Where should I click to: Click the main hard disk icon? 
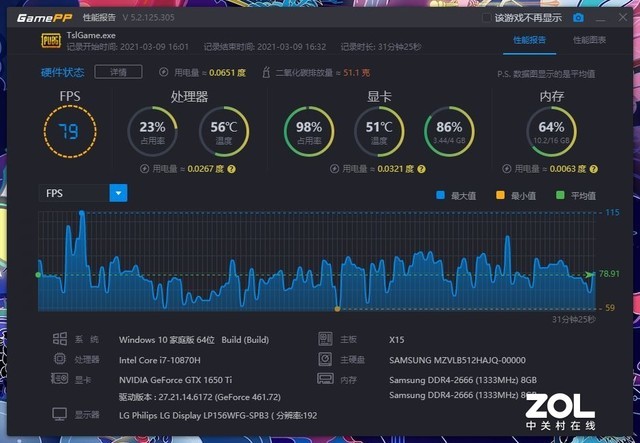click(325, 359)
